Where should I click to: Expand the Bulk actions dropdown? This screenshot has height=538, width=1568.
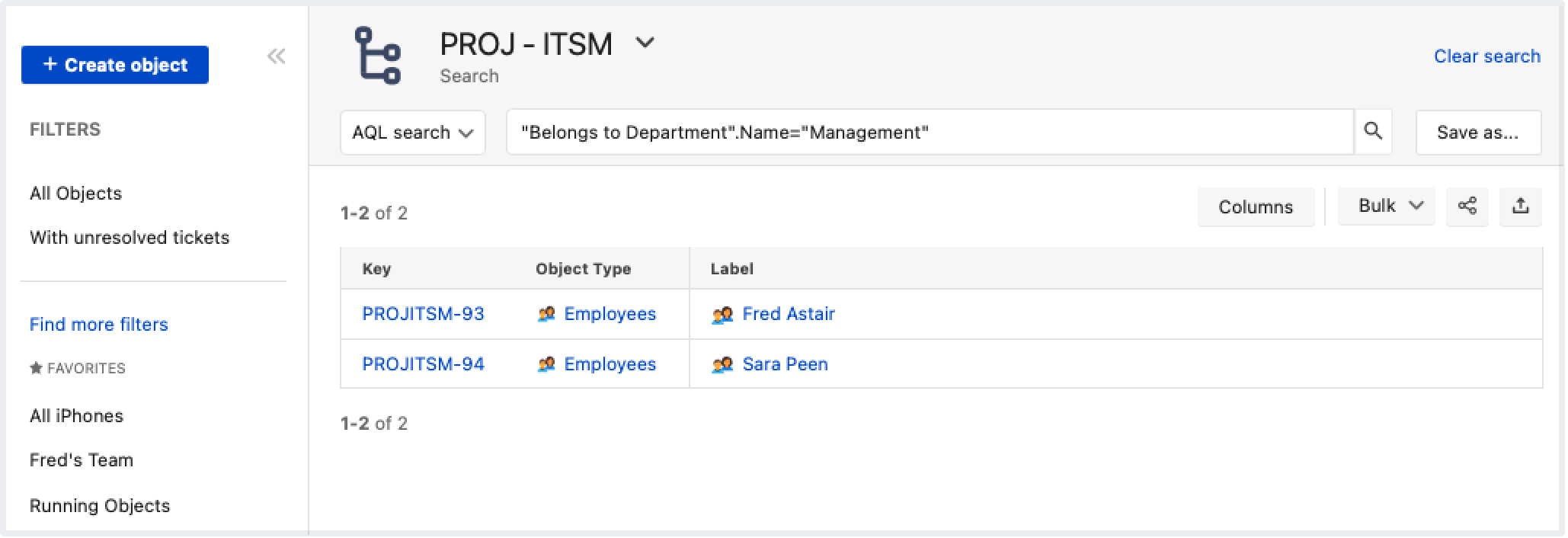point(1386,207)
